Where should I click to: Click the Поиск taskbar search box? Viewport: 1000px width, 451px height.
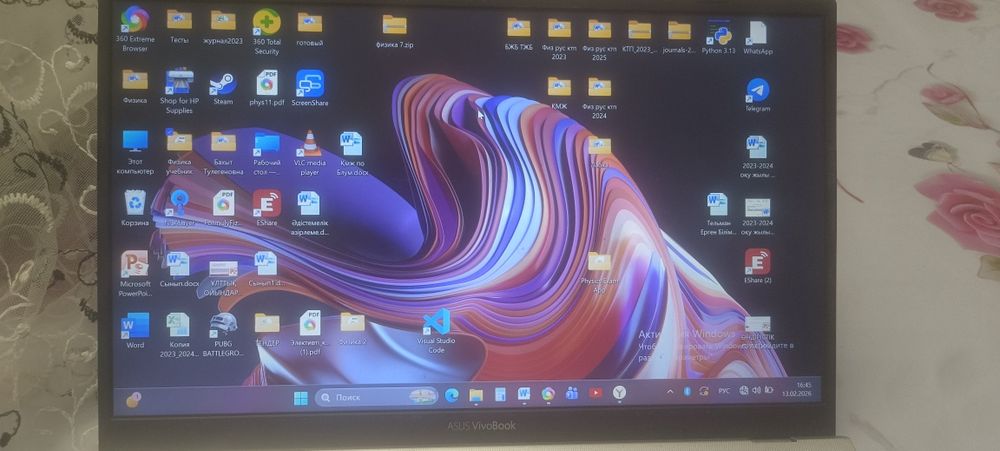(x=376, y=396)
